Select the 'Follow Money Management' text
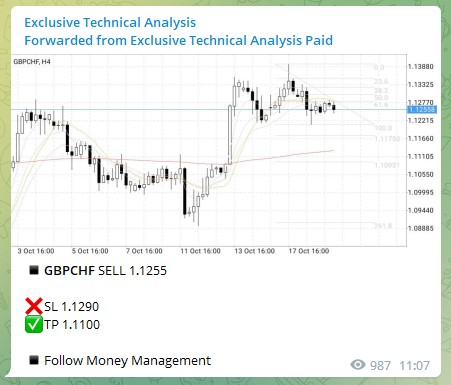Screen dimensions: 451x385 point(127,361)
